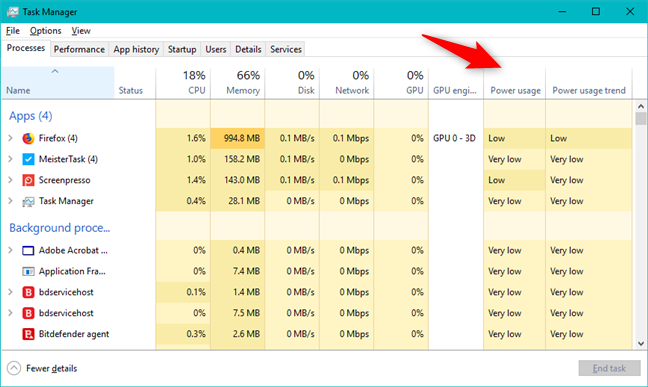Sort by the Power usage trend header

589,83
